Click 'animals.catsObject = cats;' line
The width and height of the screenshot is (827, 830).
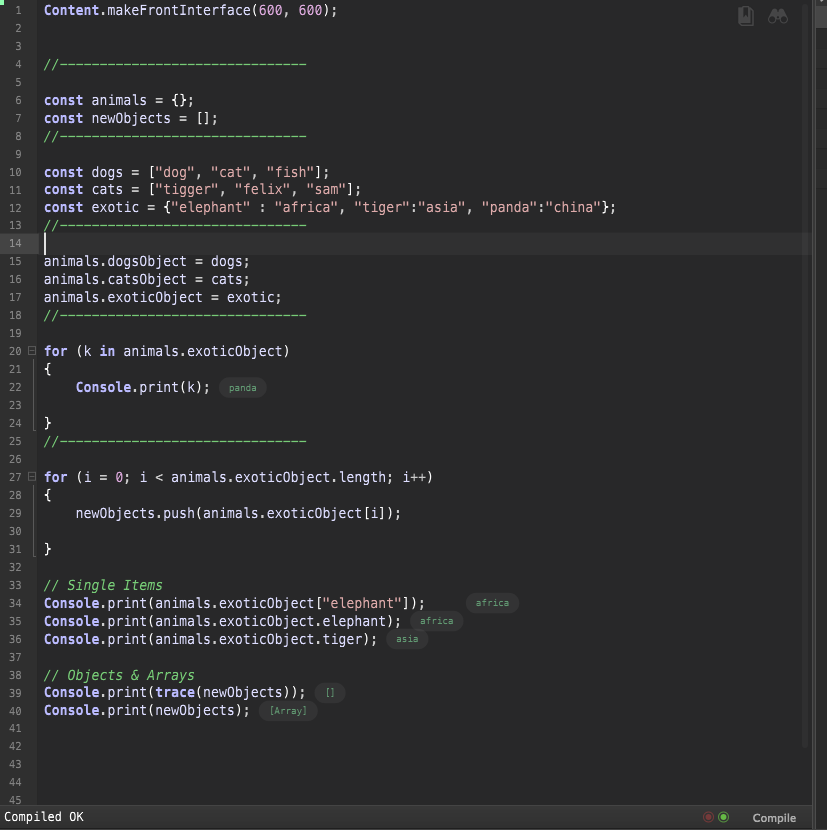[146, 279]
